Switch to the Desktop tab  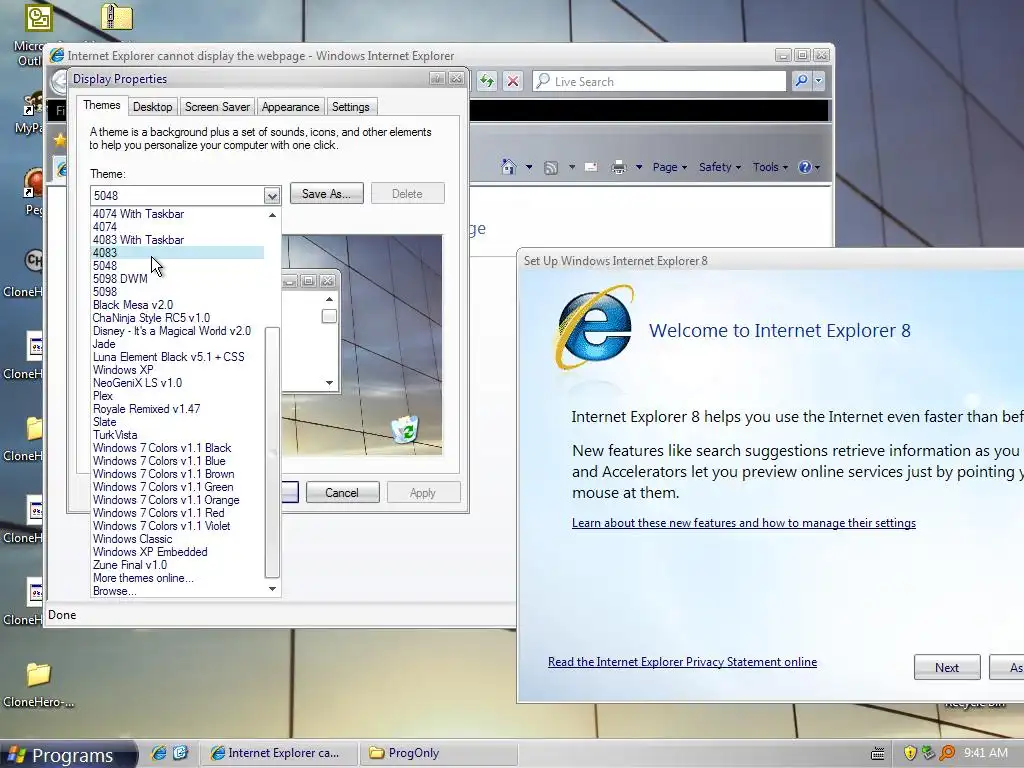[x=152, y=106]
